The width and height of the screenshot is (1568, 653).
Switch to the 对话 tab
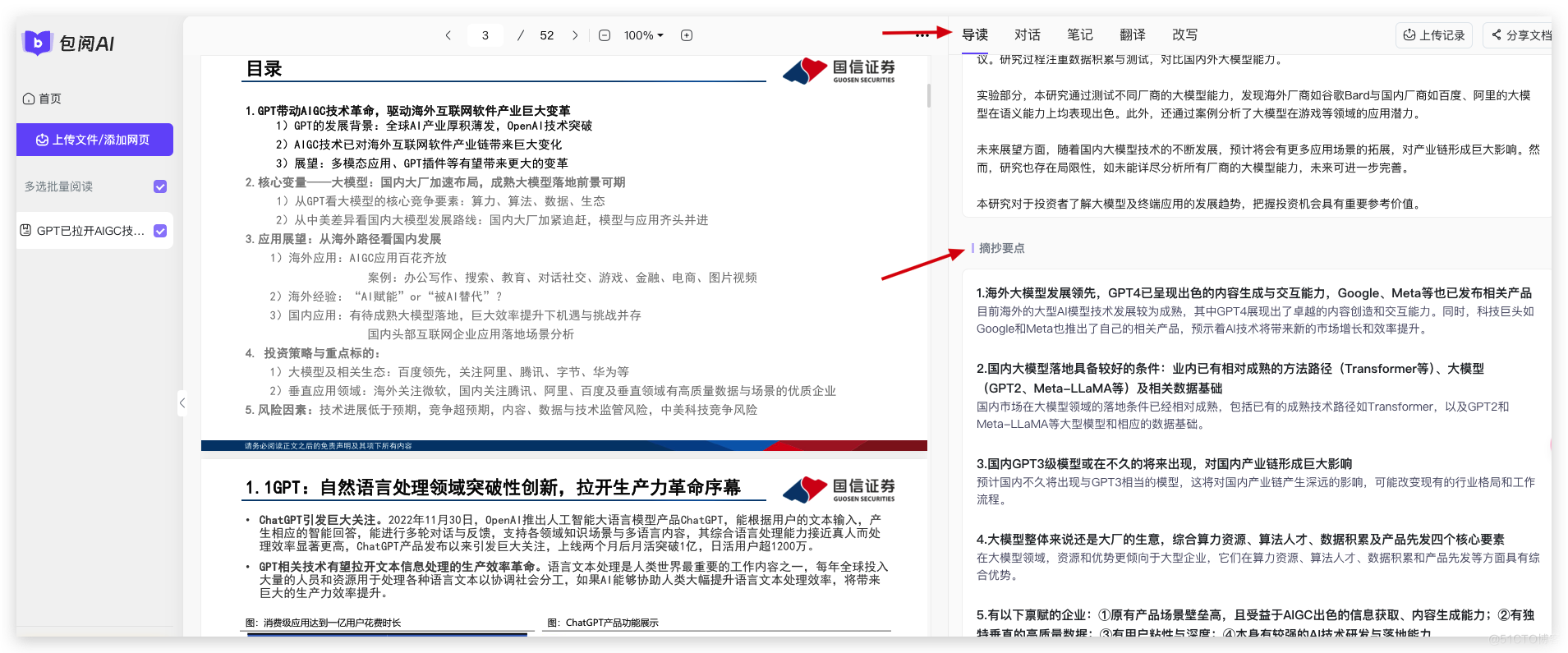(x=1028, y=34)
